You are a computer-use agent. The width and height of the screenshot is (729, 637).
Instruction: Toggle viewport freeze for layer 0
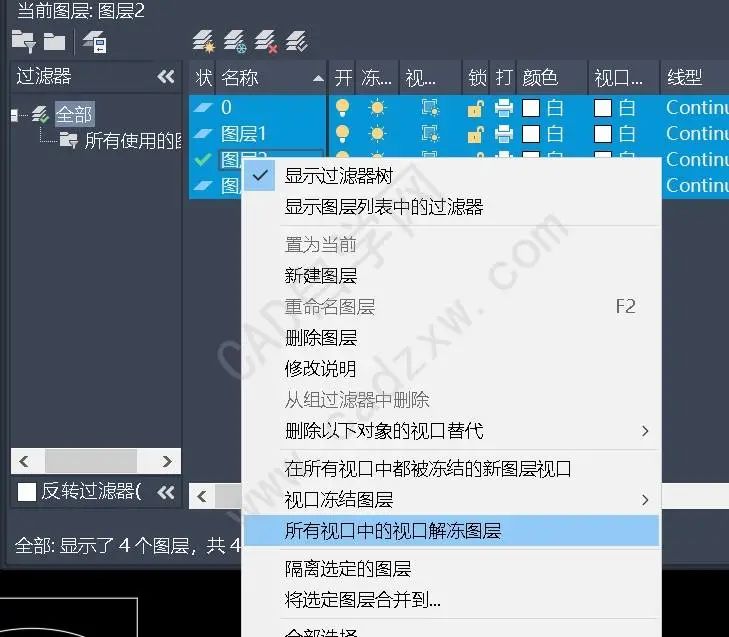tap(430, 108)
